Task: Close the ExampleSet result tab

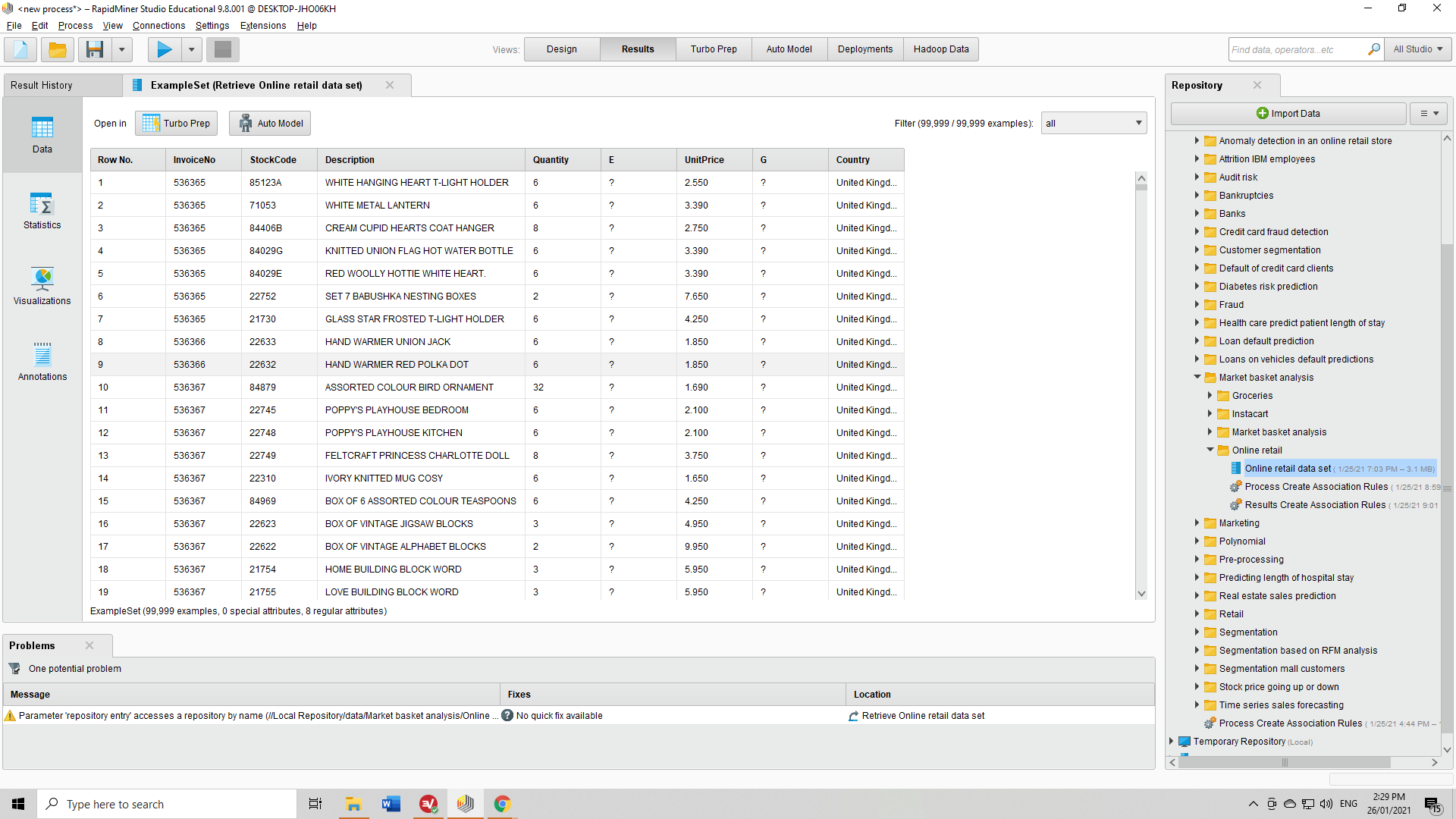Action: tap(390, 85)
